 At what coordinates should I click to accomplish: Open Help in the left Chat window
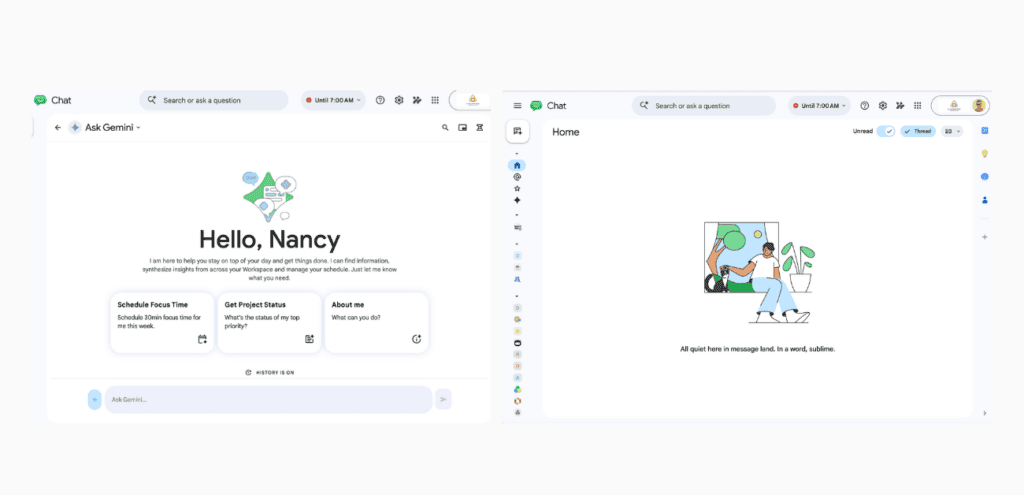(x=381, y=101)
